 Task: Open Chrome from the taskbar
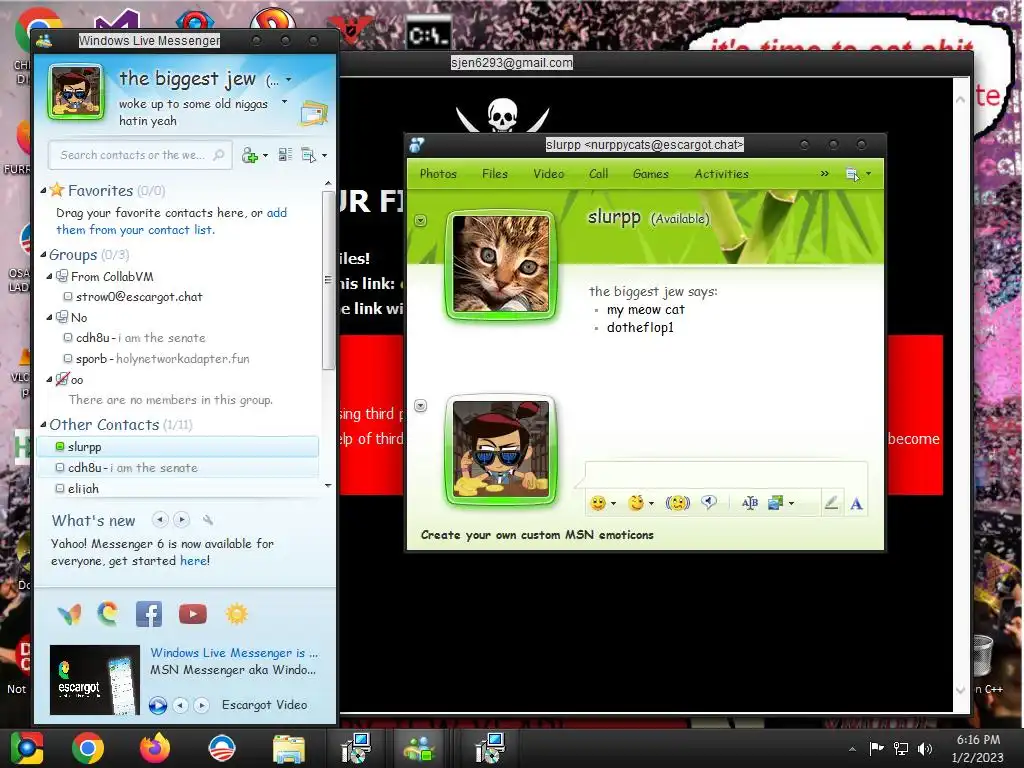[88, 748]
